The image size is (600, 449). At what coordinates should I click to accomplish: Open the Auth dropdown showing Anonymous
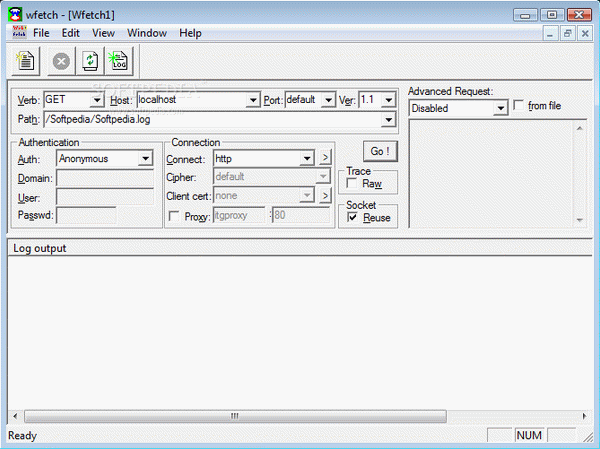[x=145, y=158]
